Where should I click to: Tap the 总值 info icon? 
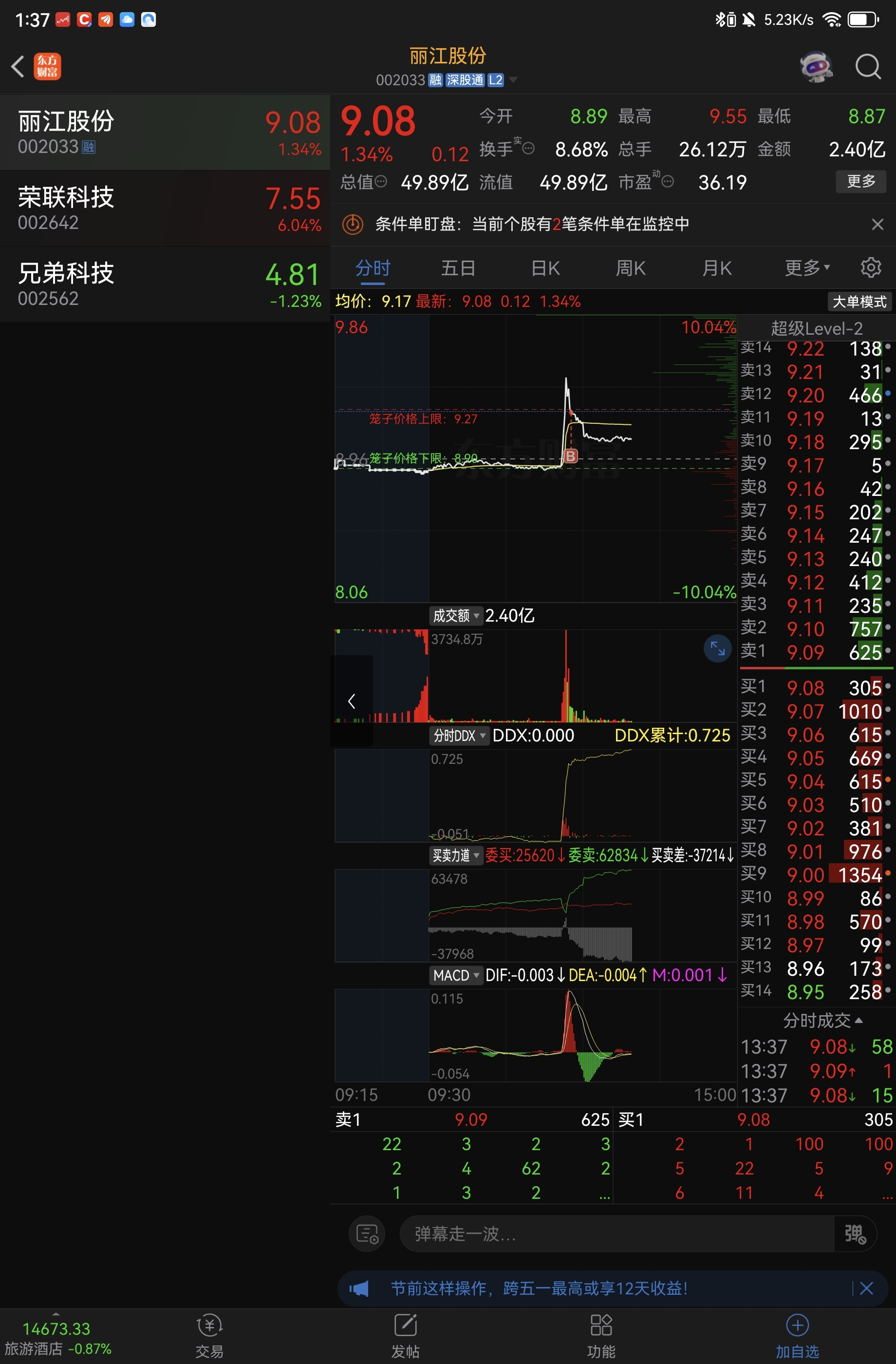click(x=380, y=182)
